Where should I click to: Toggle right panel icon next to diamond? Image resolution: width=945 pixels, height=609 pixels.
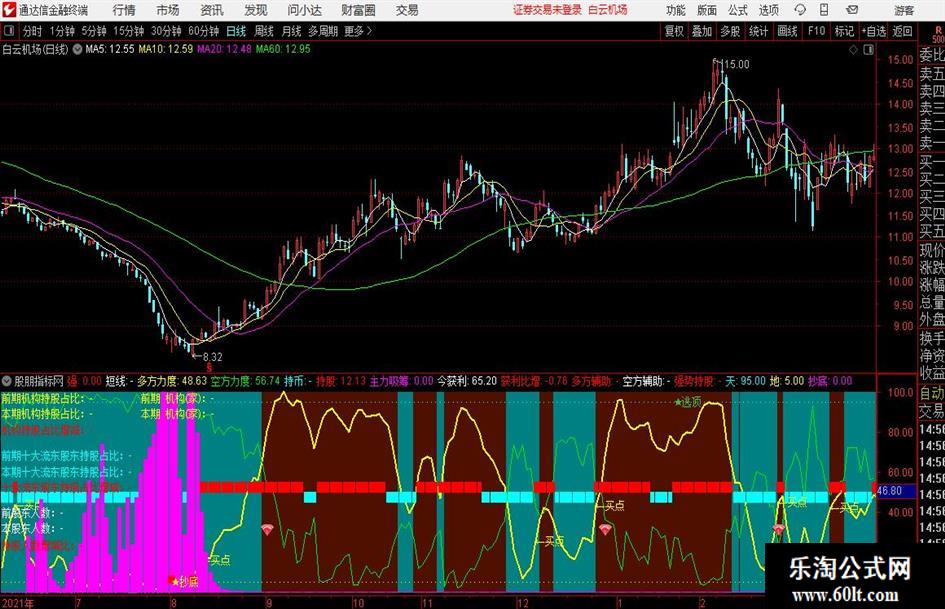click(868, 50)
